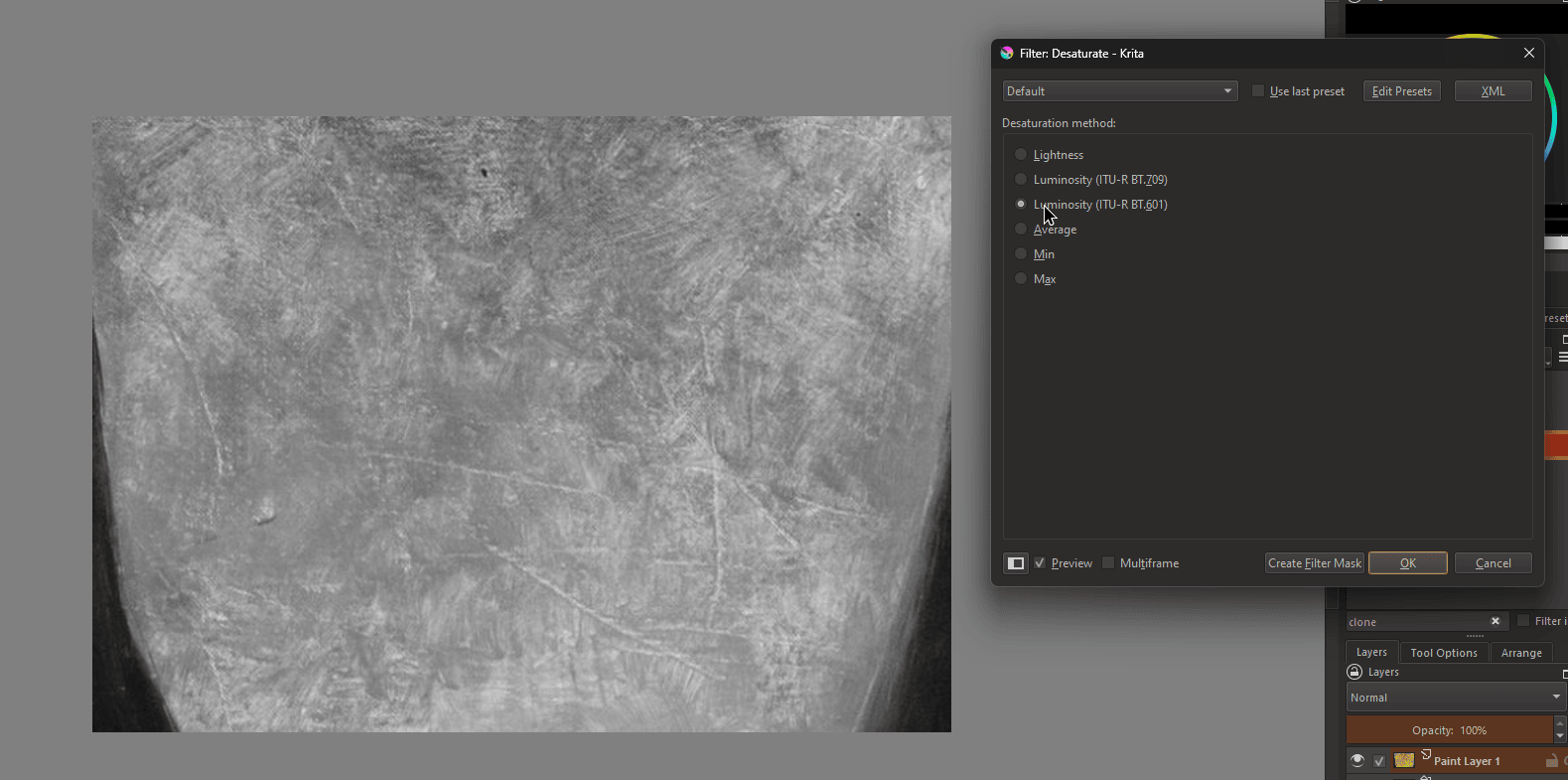Switch to the Tool Options tab

1443,653
